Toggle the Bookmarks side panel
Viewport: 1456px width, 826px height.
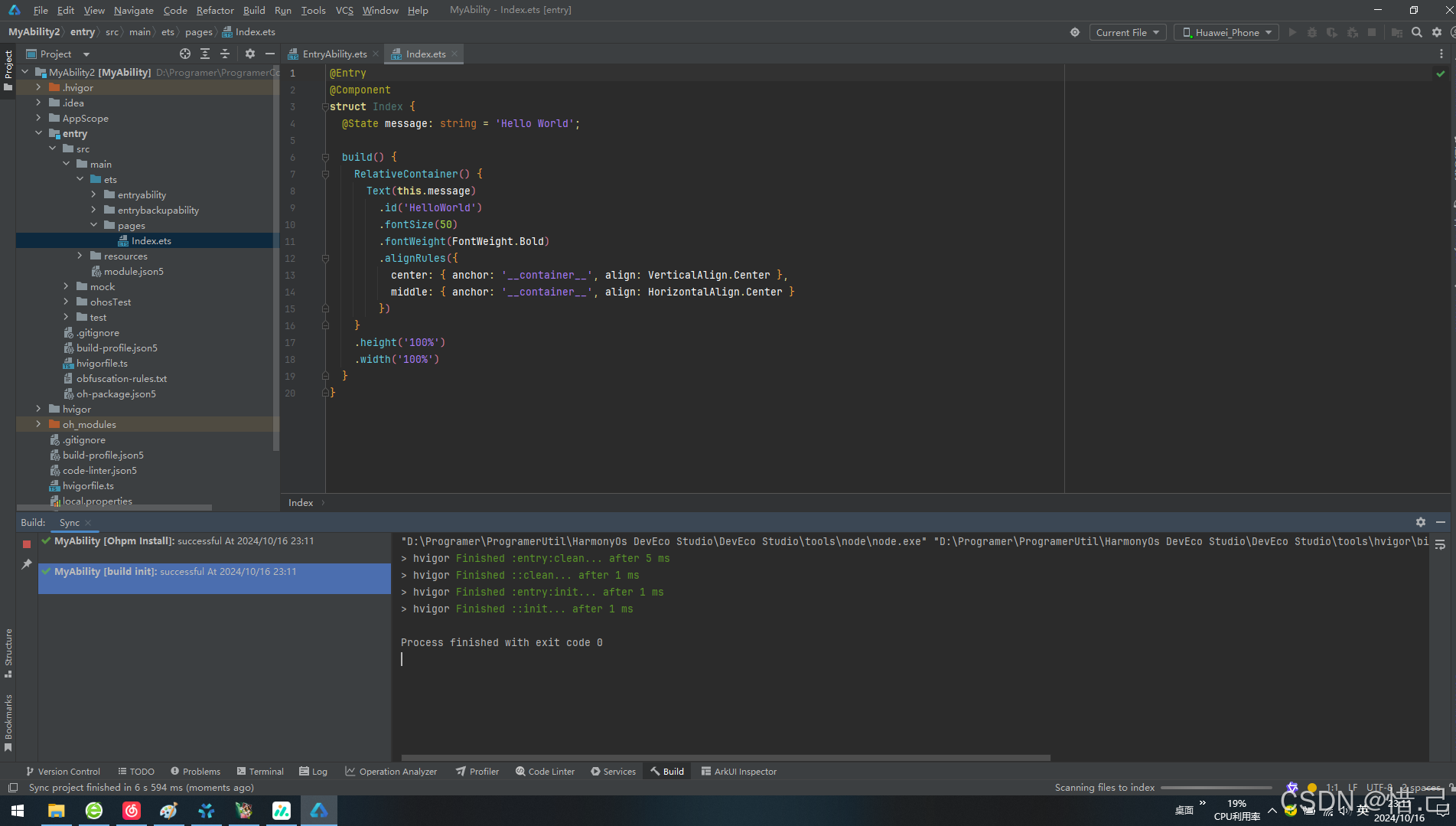tap(8, 723)
